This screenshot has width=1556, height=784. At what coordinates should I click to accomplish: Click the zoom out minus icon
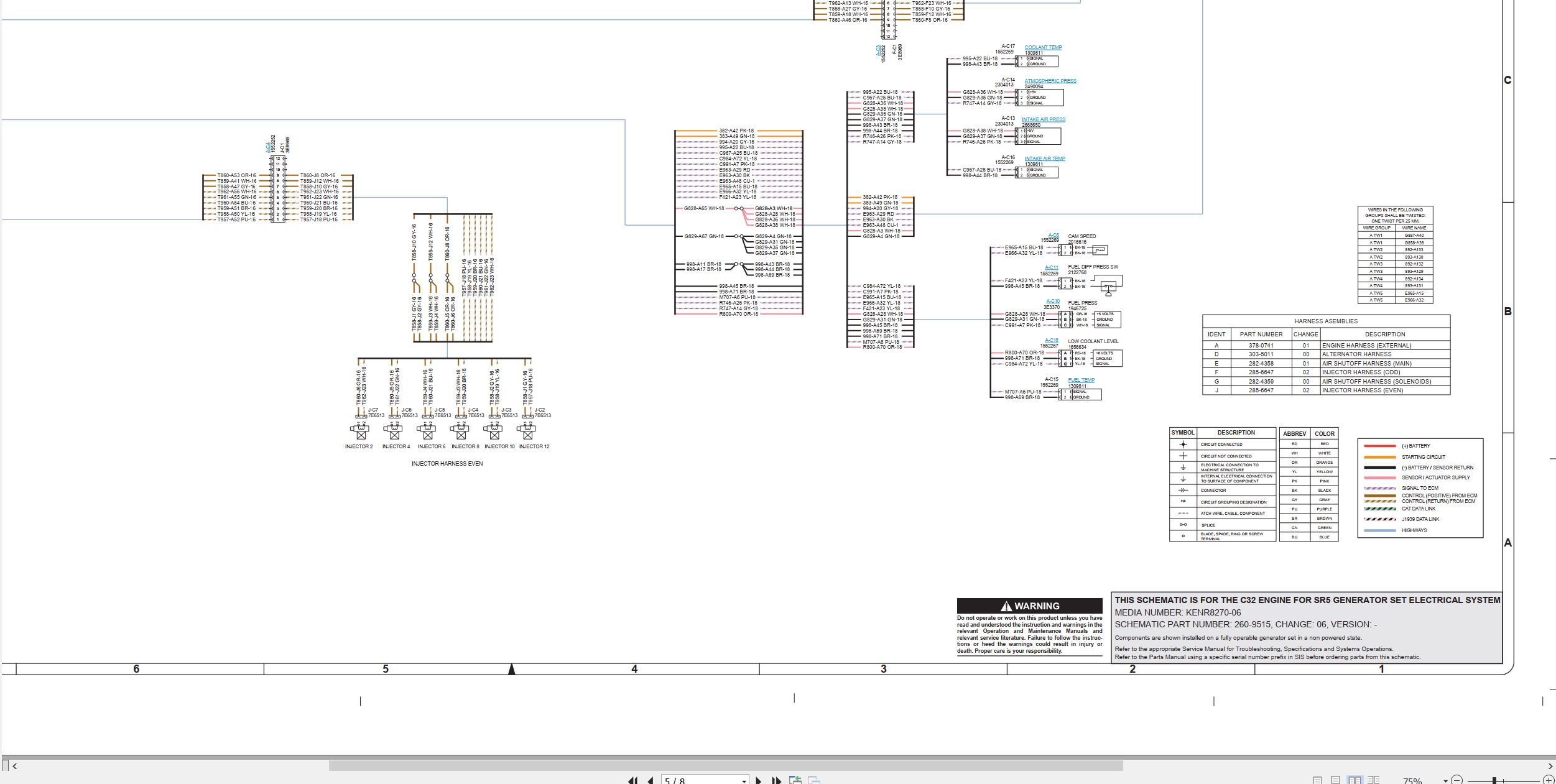(x=1456, y=780)
